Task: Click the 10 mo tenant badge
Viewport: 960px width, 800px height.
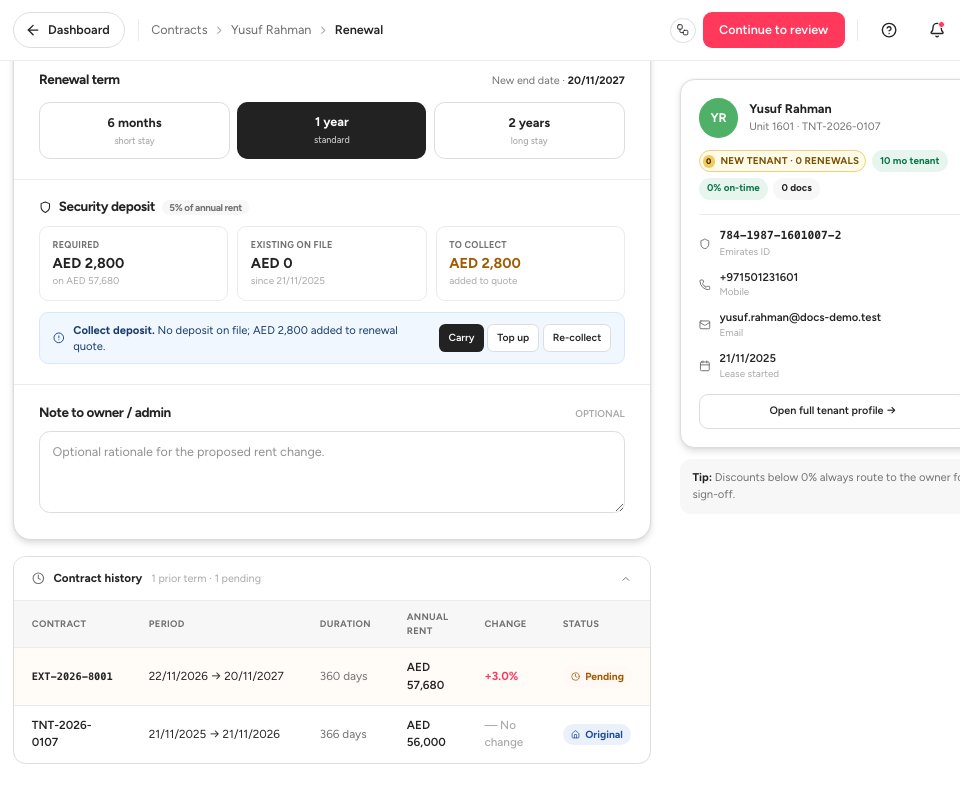Action: point(909,161)
